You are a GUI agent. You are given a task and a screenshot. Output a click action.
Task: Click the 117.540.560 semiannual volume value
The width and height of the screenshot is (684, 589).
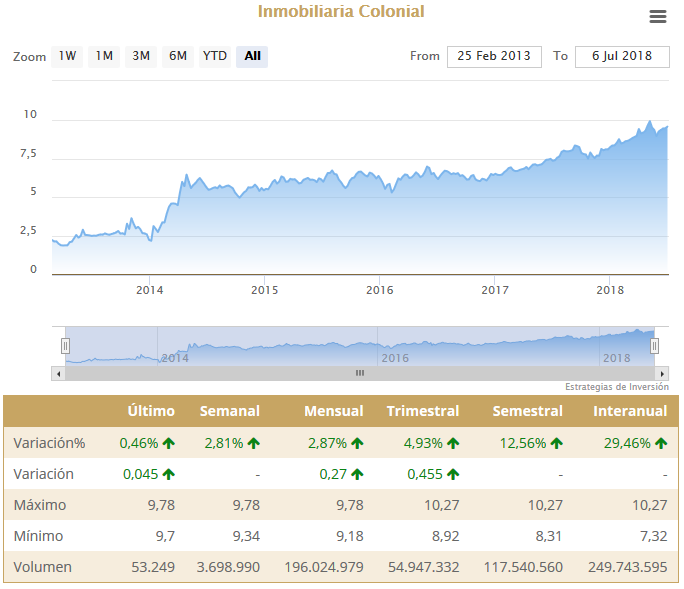tap(523, 567)
